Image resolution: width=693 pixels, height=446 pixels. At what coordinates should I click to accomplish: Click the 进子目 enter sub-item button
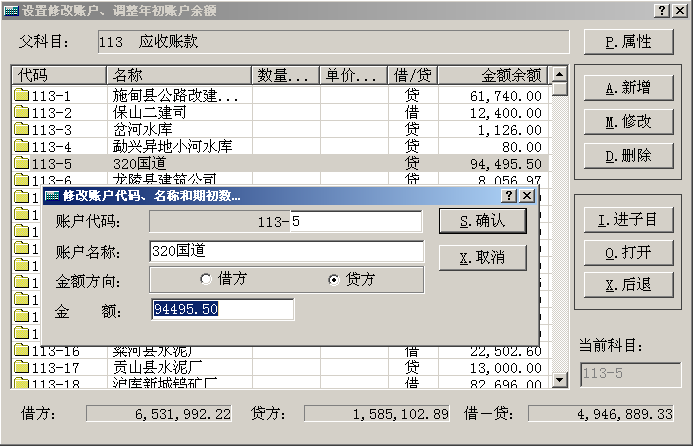click(x=628, y=221)
